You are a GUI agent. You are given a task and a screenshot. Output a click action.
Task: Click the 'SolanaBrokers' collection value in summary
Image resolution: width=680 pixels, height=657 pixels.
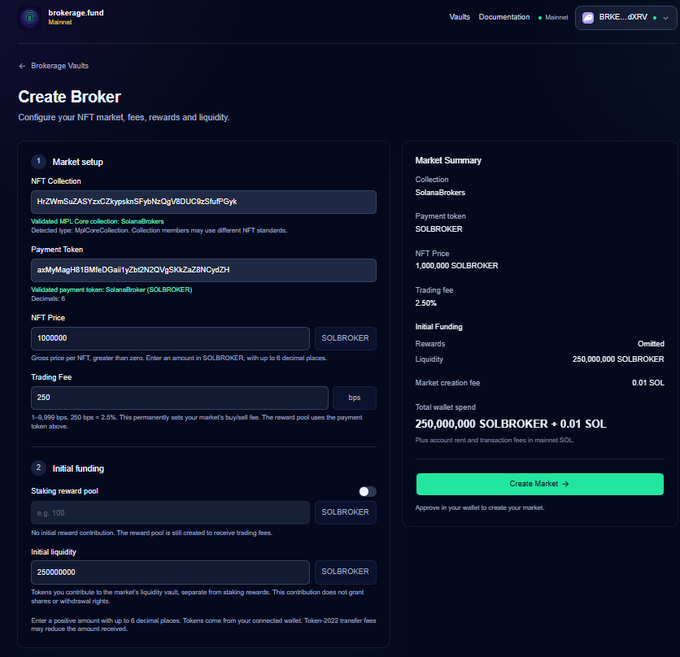tap(440, 193)
